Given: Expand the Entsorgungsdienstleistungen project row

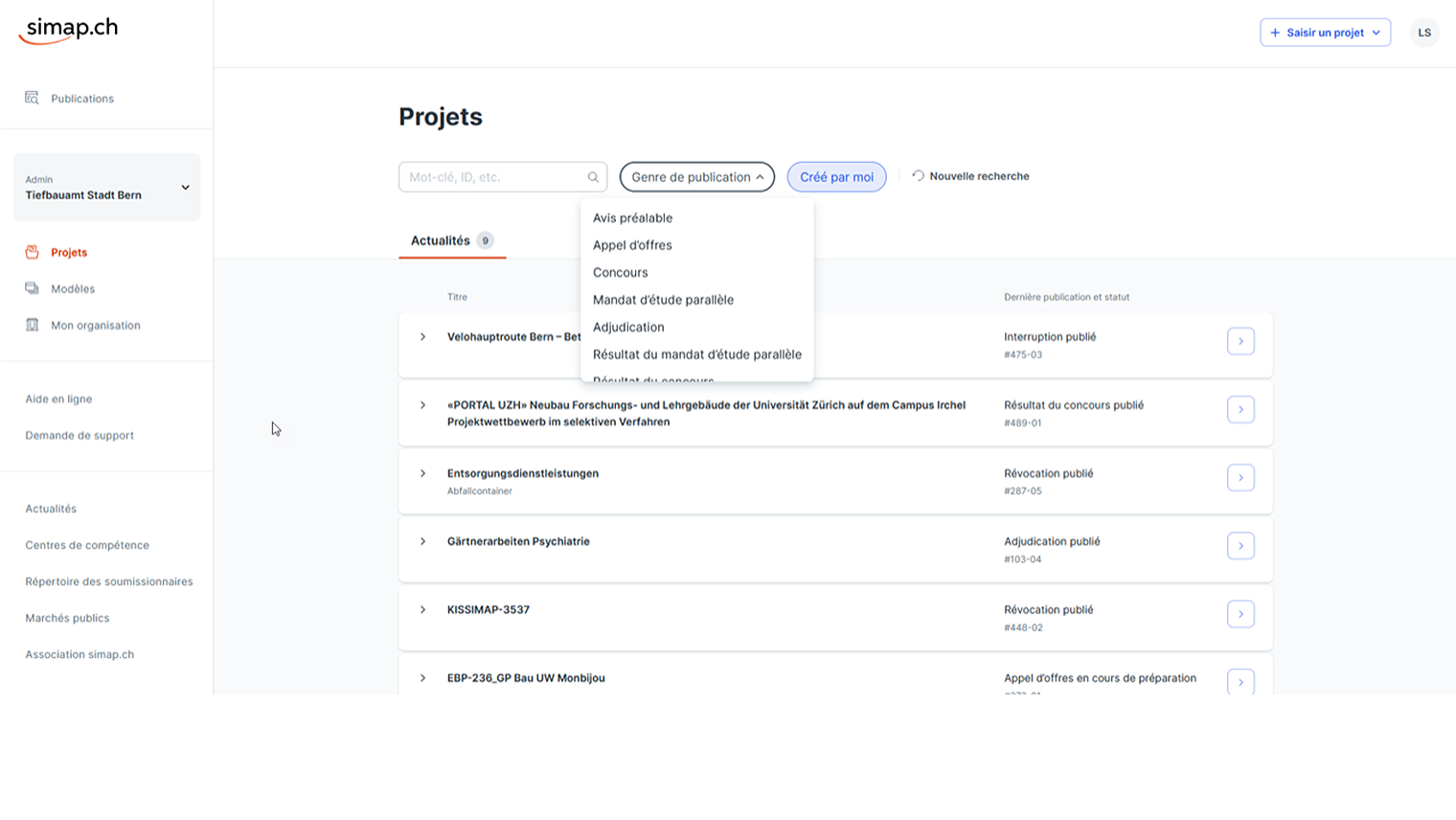Looking at the screenshot, I should [422, 473].
